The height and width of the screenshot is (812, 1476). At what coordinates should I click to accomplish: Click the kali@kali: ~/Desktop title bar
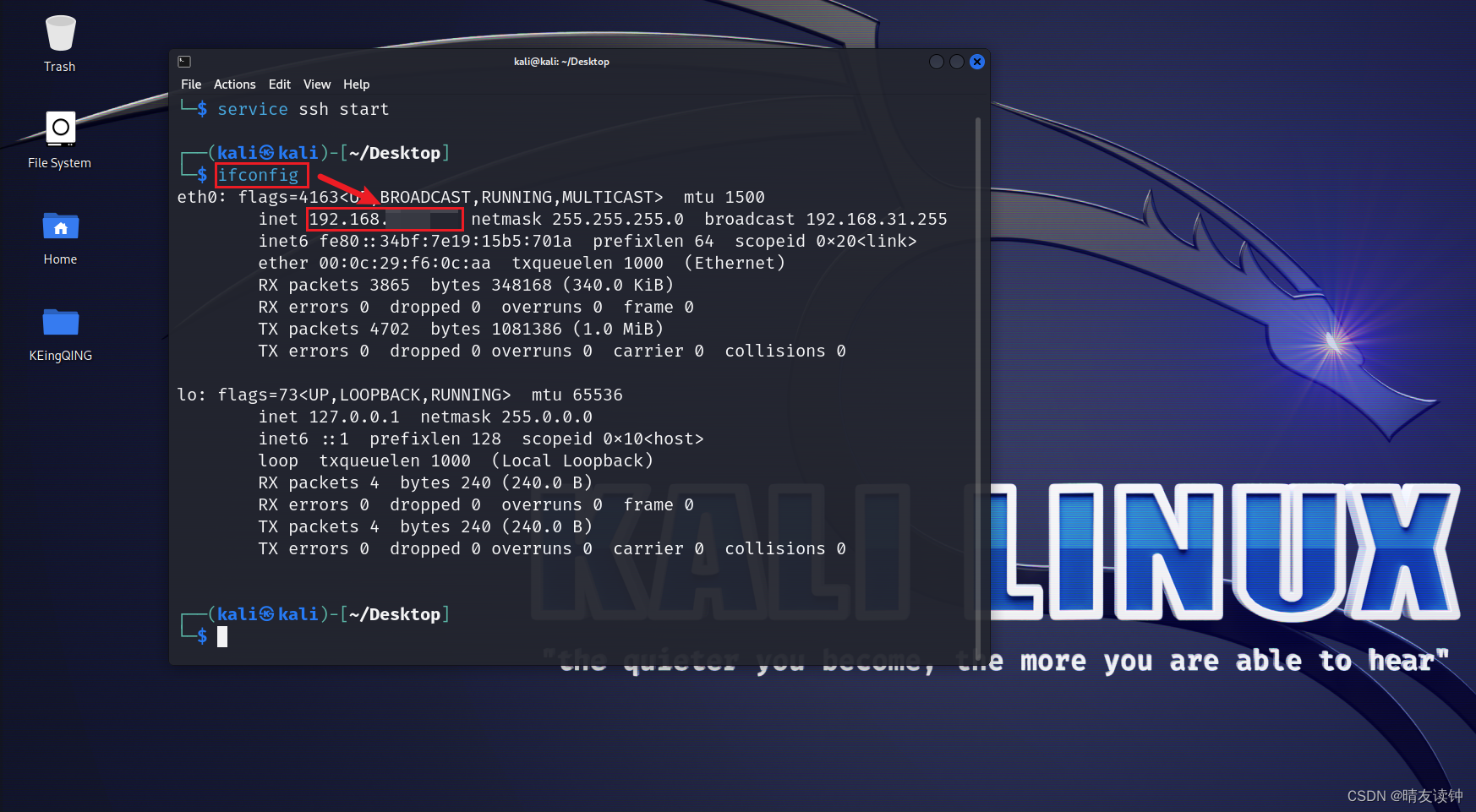point(561,61)
